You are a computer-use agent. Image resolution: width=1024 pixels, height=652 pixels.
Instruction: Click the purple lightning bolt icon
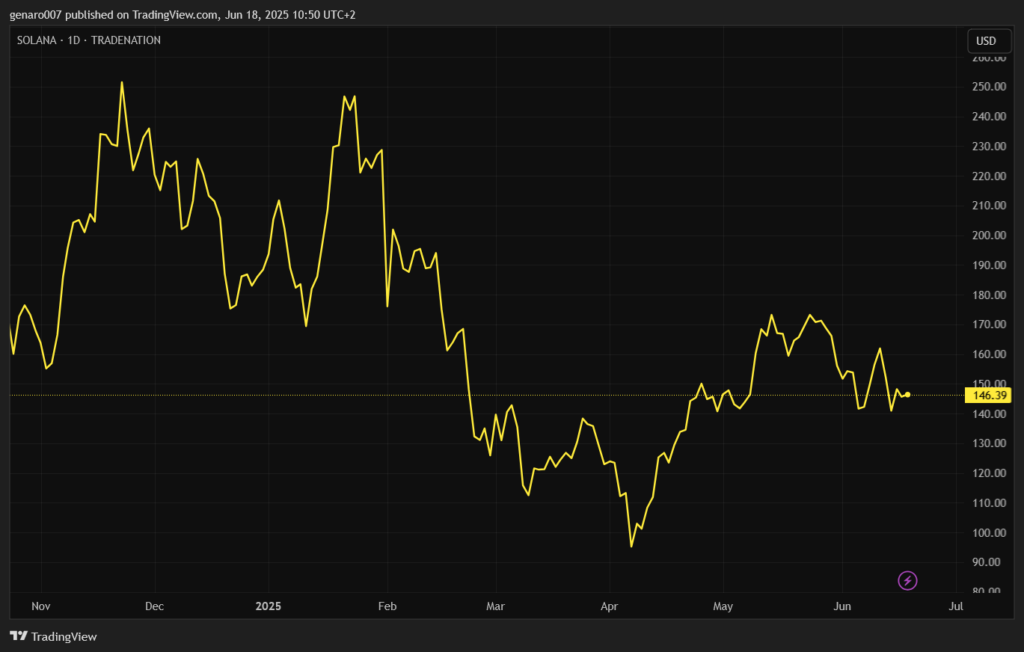(x=907, y=580)
